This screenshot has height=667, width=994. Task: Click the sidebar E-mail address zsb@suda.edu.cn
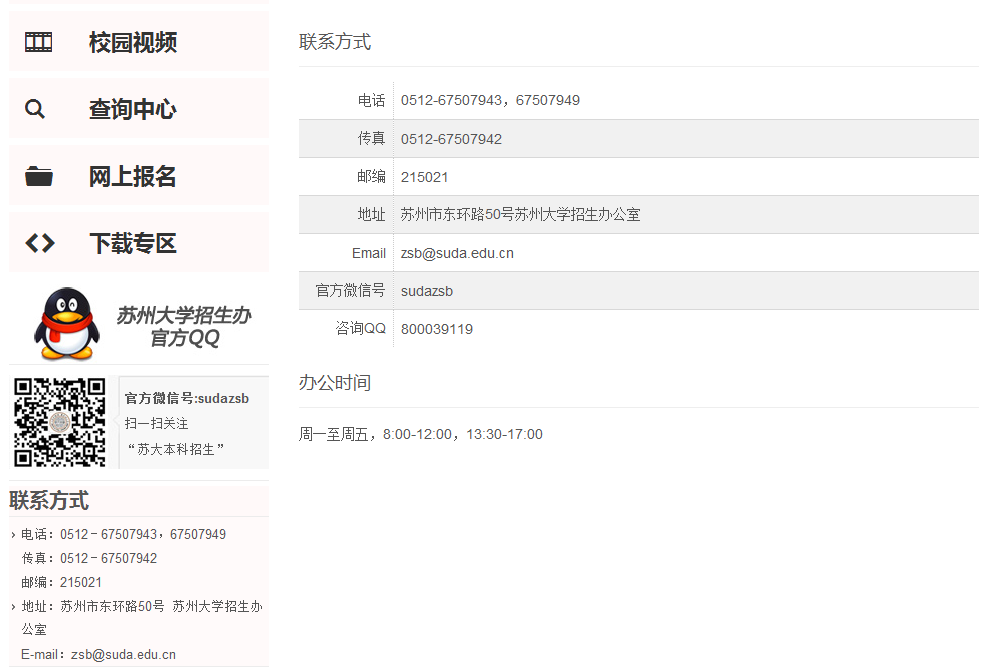(x=123, y=654)
